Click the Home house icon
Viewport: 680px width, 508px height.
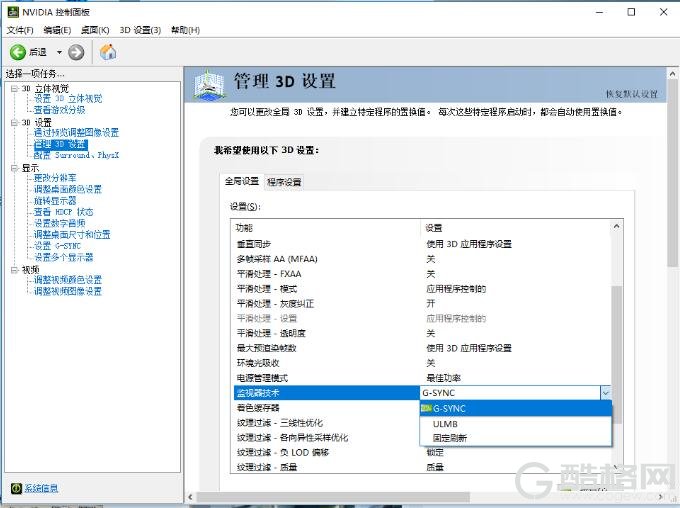pos(108,52)
